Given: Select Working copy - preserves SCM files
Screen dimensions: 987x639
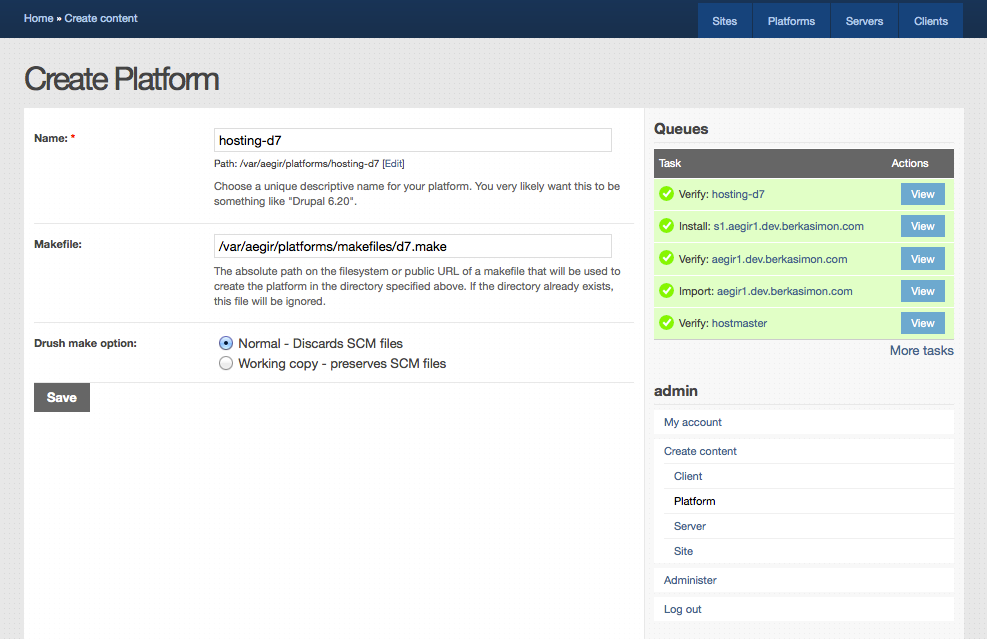Looking at the screenshot, I should click(x=226, y=363).
